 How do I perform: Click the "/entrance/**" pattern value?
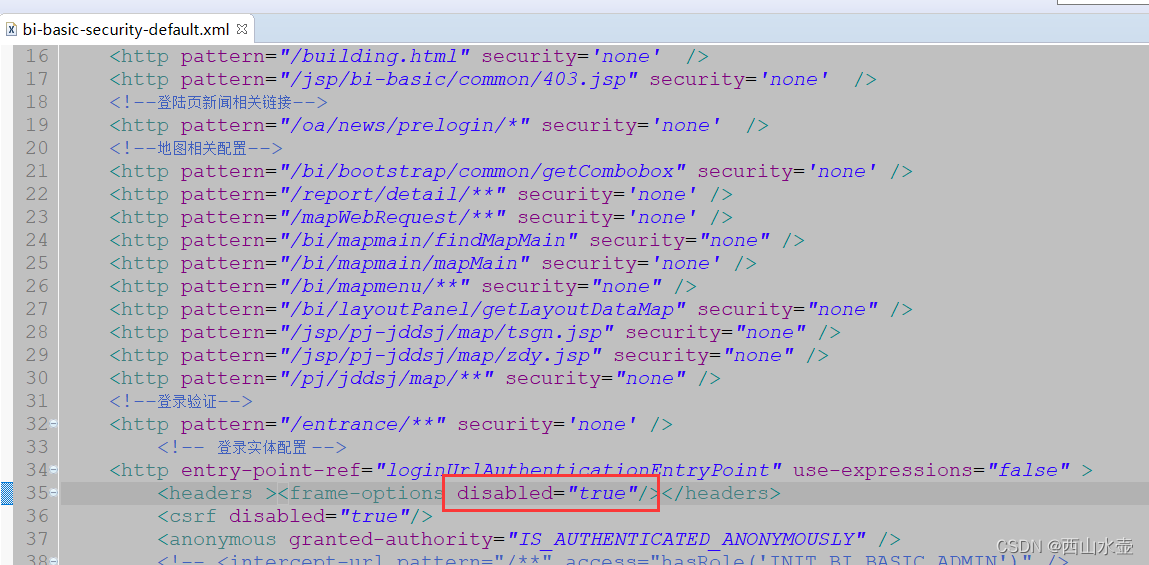click(x=362, y=424)
